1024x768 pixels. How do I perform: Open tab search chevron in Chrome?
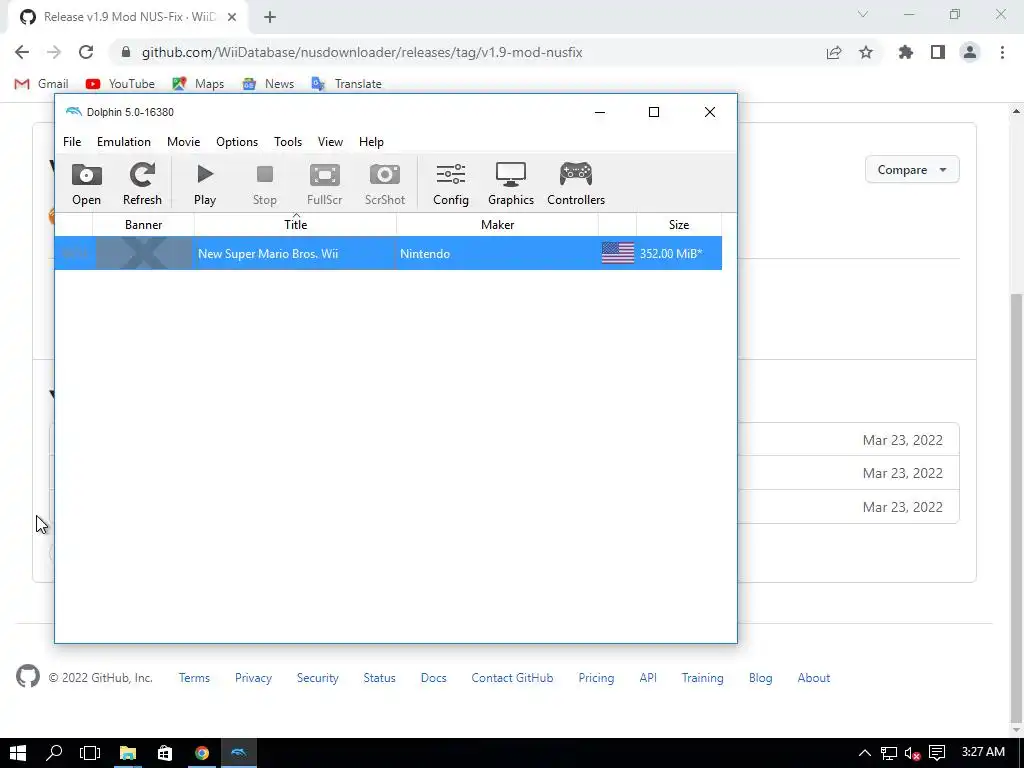click(863, 14)
